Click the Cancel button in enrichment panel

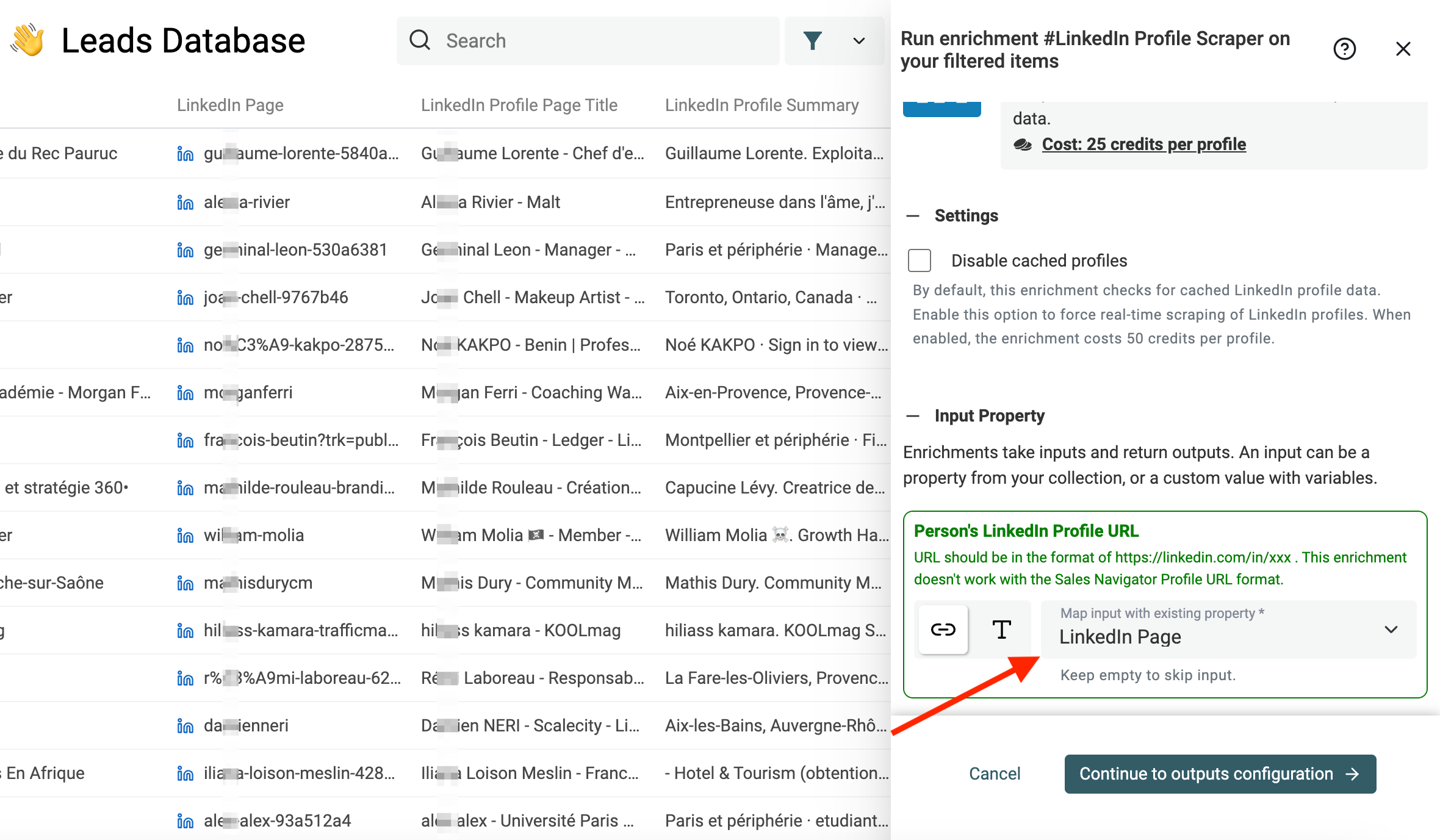click(994, 773)
